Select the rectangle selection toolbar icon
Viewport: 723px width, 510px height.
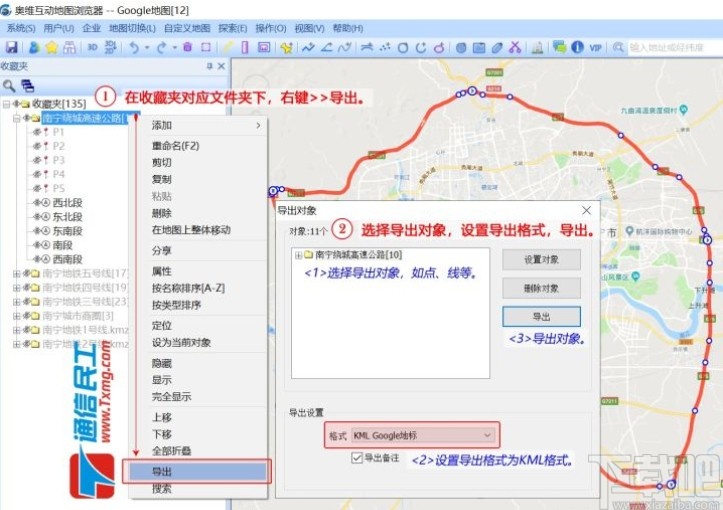pyautogui.click(x=206, y=47)
